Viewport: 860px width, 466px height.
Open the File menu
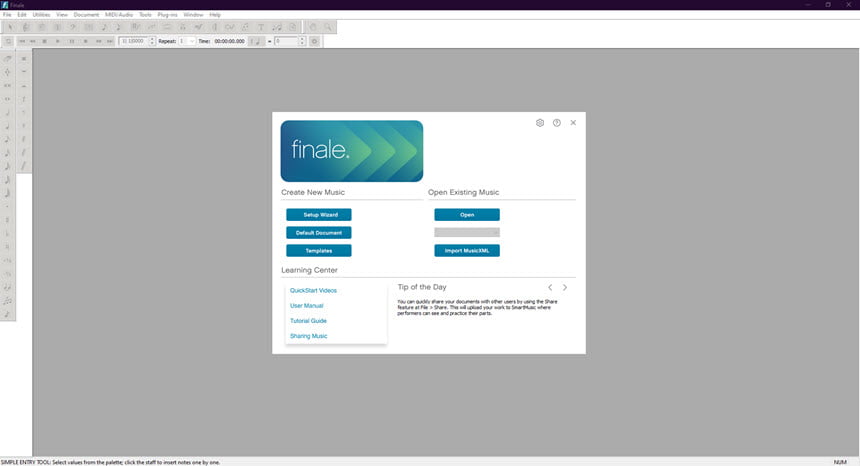(7, 15)
